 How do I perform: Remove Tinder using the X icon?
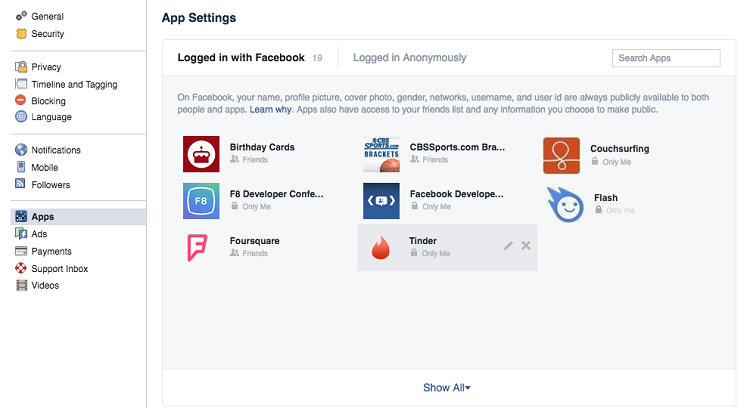pyautogui.click(x=526, y=246)
